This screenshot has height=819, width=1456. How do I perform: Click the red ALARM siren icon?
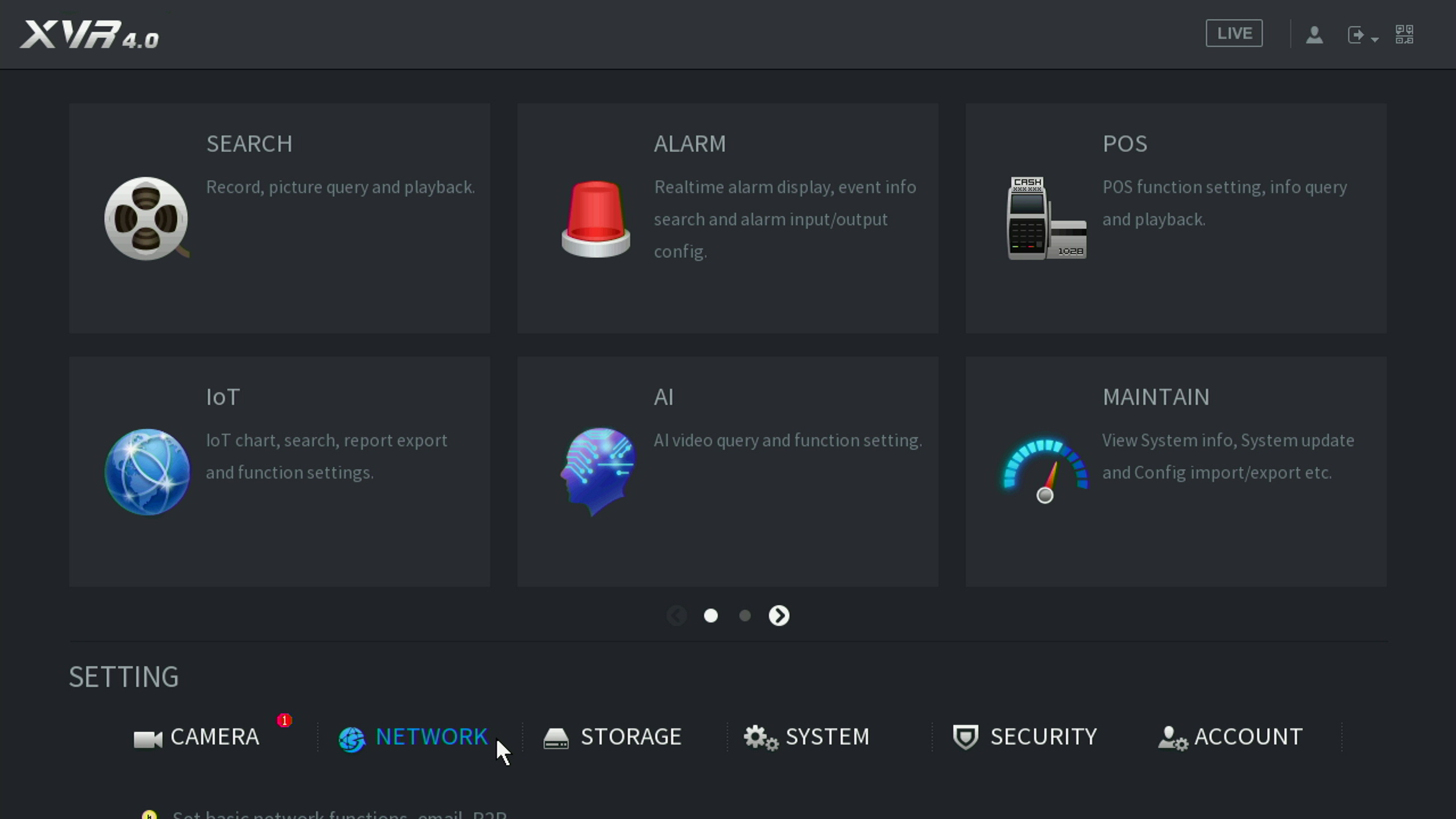(595, 218)
